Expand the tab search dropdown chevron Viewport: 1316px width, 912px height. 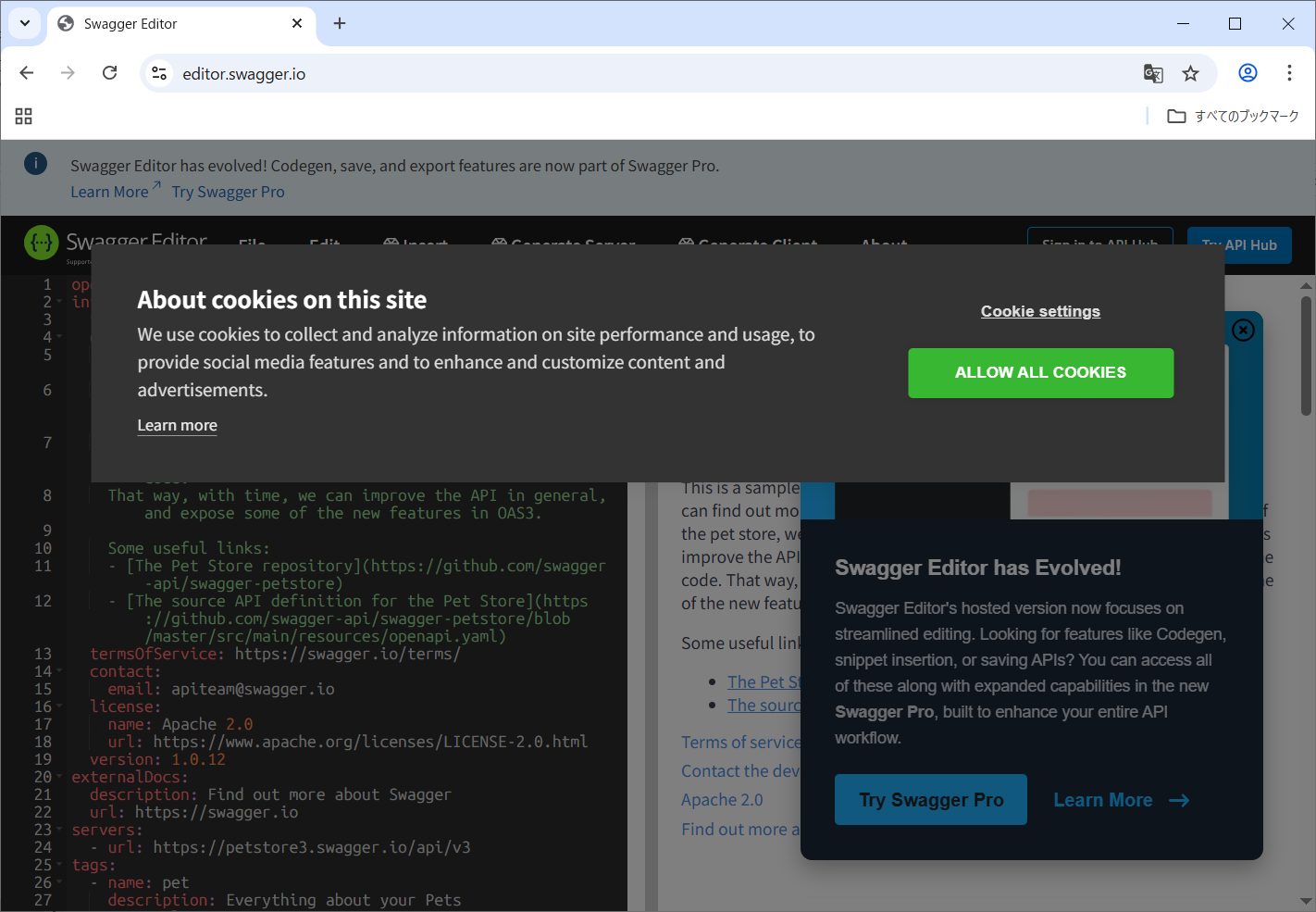(24, 23)
